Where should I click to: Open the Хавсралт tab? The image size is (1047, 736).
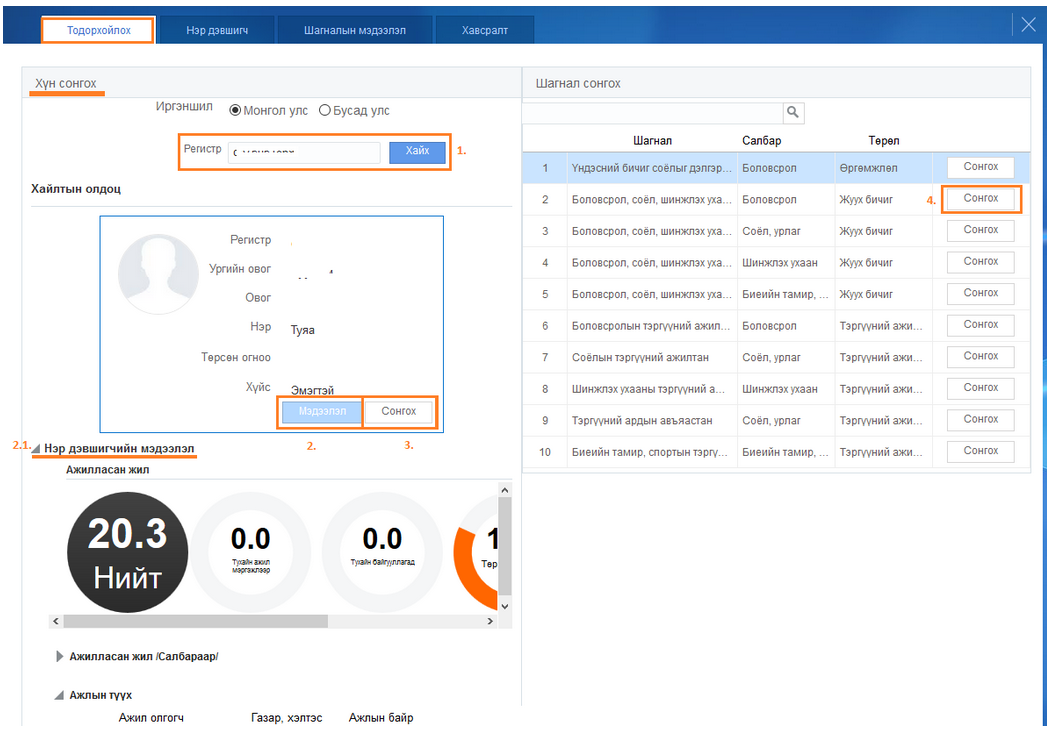(485, 30)
